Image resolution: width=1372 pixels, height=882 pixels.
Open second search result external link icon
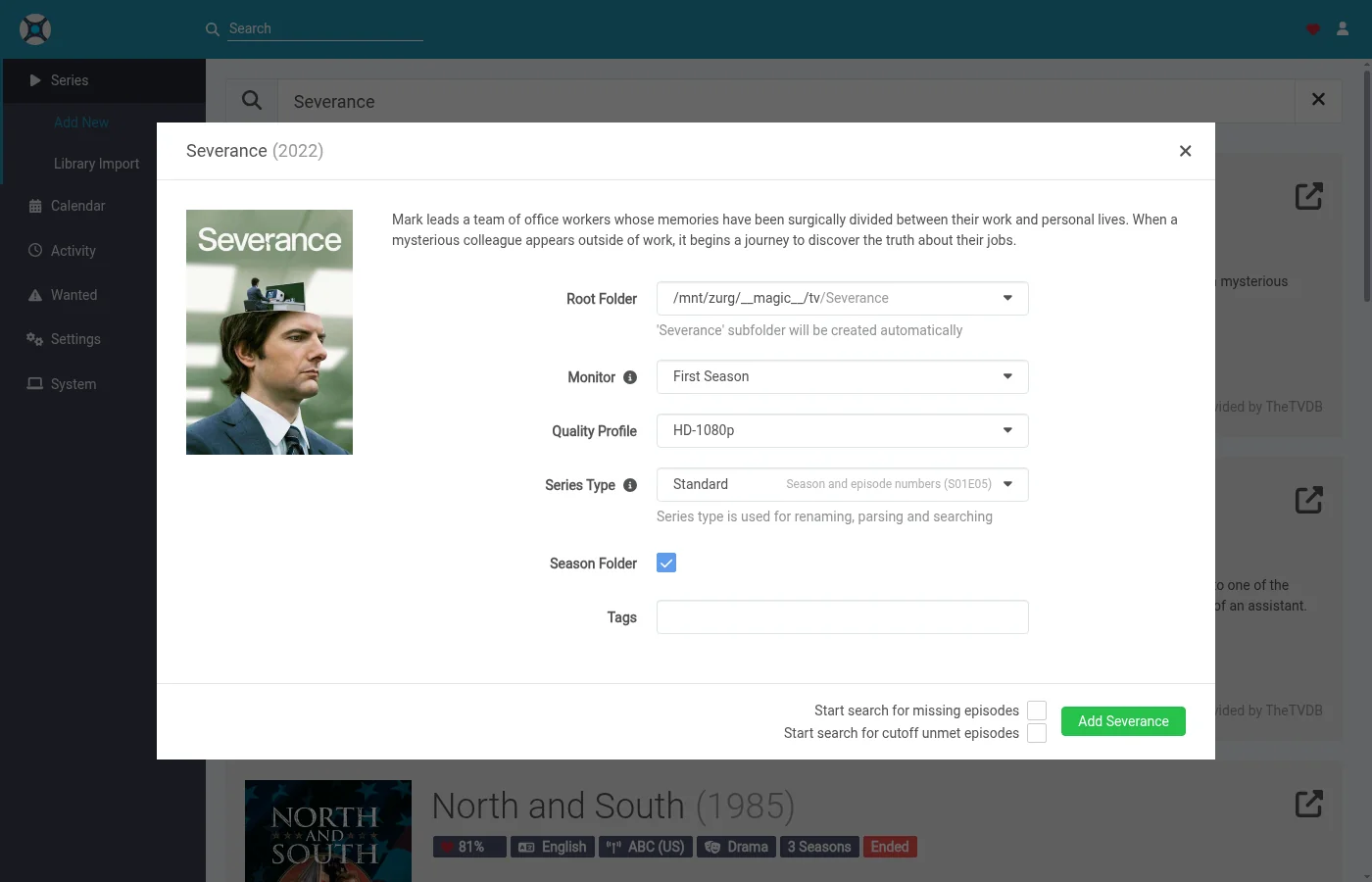(x=1309, y=500)
